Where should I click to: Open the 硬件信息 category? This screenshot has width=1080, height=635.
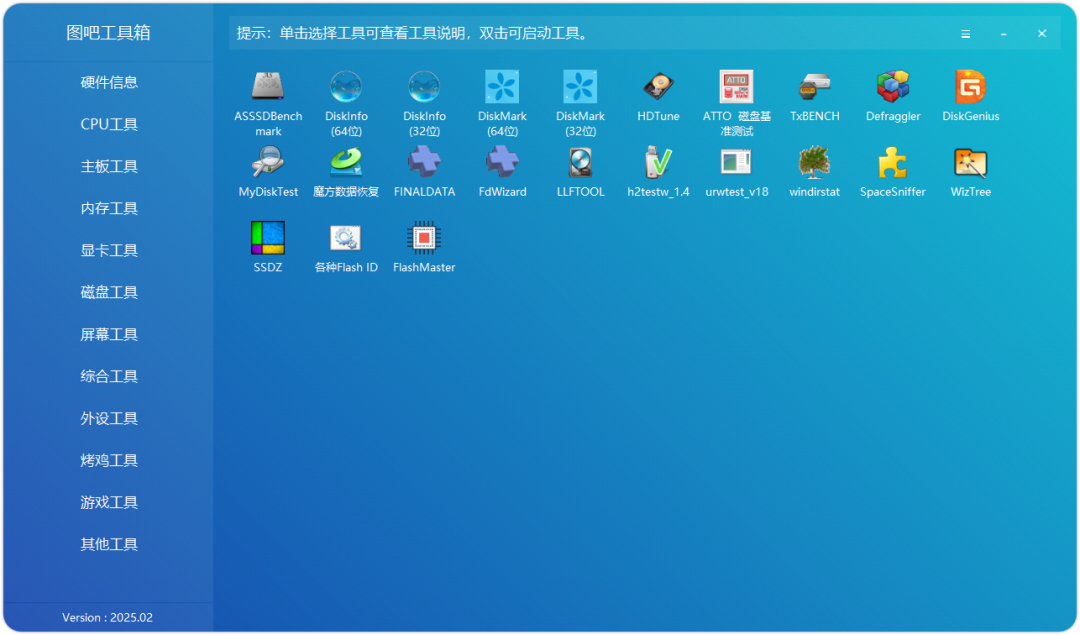point(109,83)
